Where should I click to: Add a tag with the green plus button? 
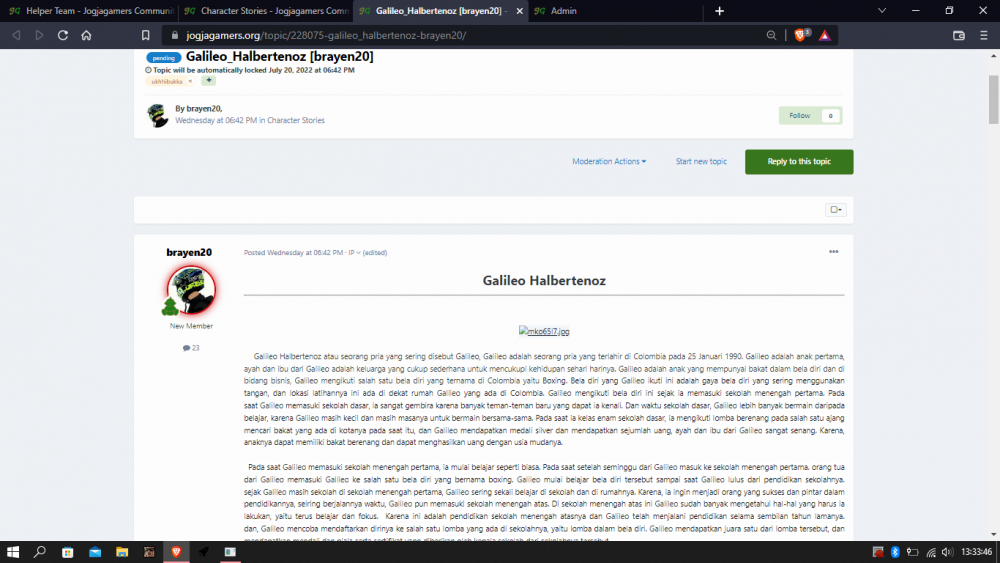point(209,80)
